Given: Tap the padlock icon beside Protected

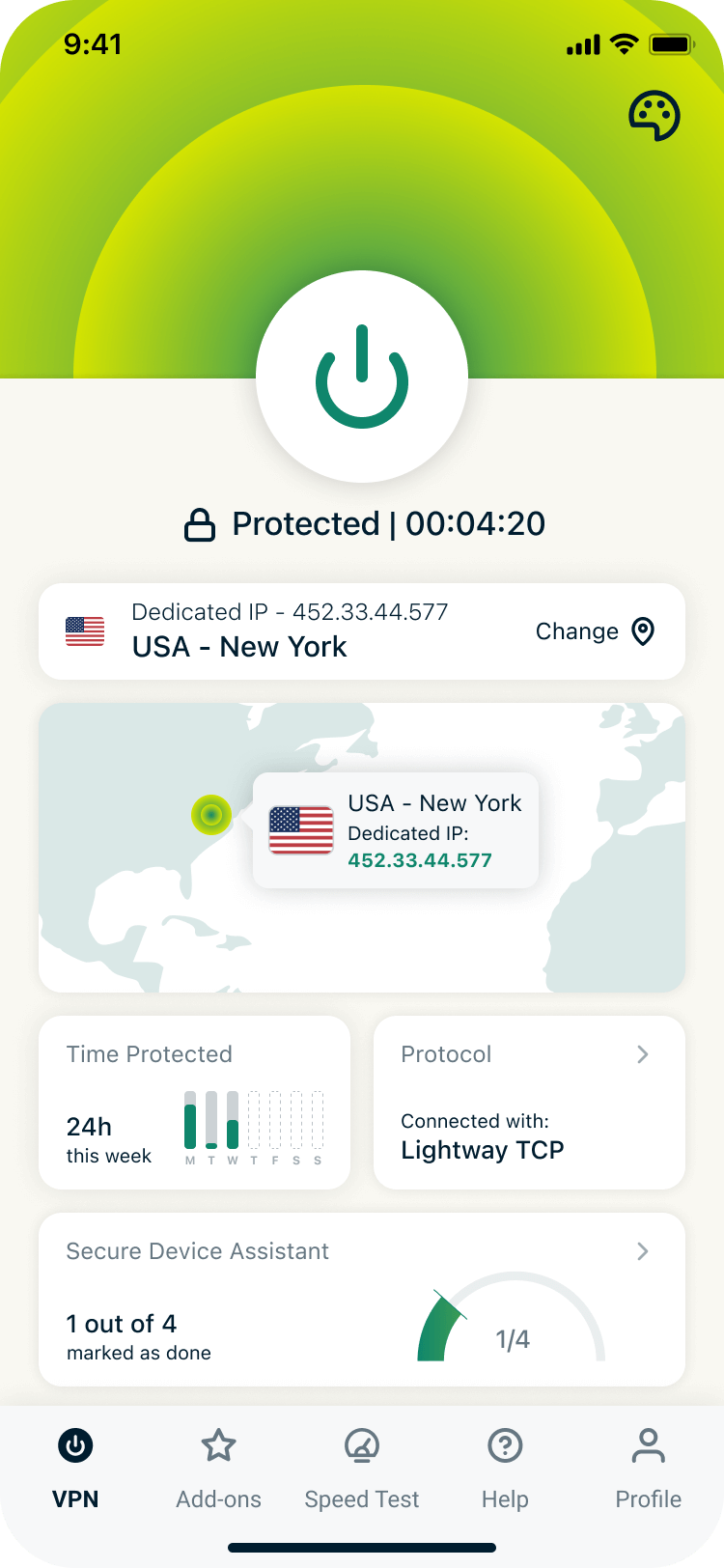Looking at the screenshot, I should [x=200, y=525].
